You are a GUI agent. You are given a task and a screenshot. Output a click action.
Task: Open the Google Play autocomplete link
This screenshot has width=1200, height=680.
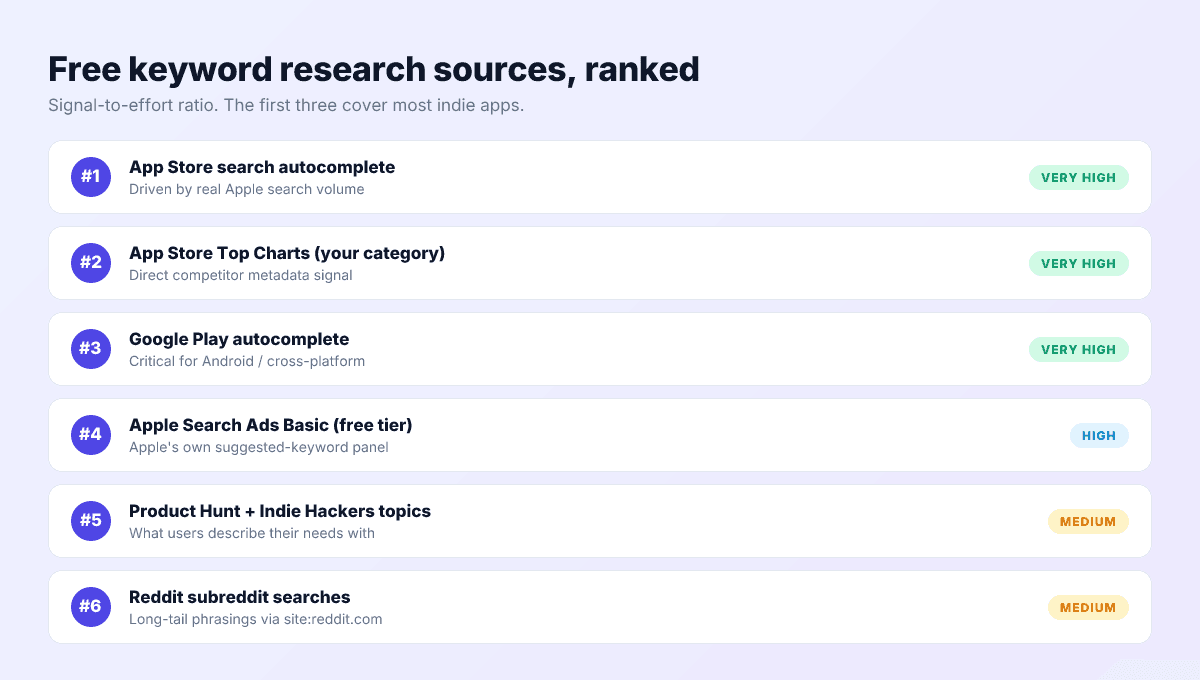[239, 339]
